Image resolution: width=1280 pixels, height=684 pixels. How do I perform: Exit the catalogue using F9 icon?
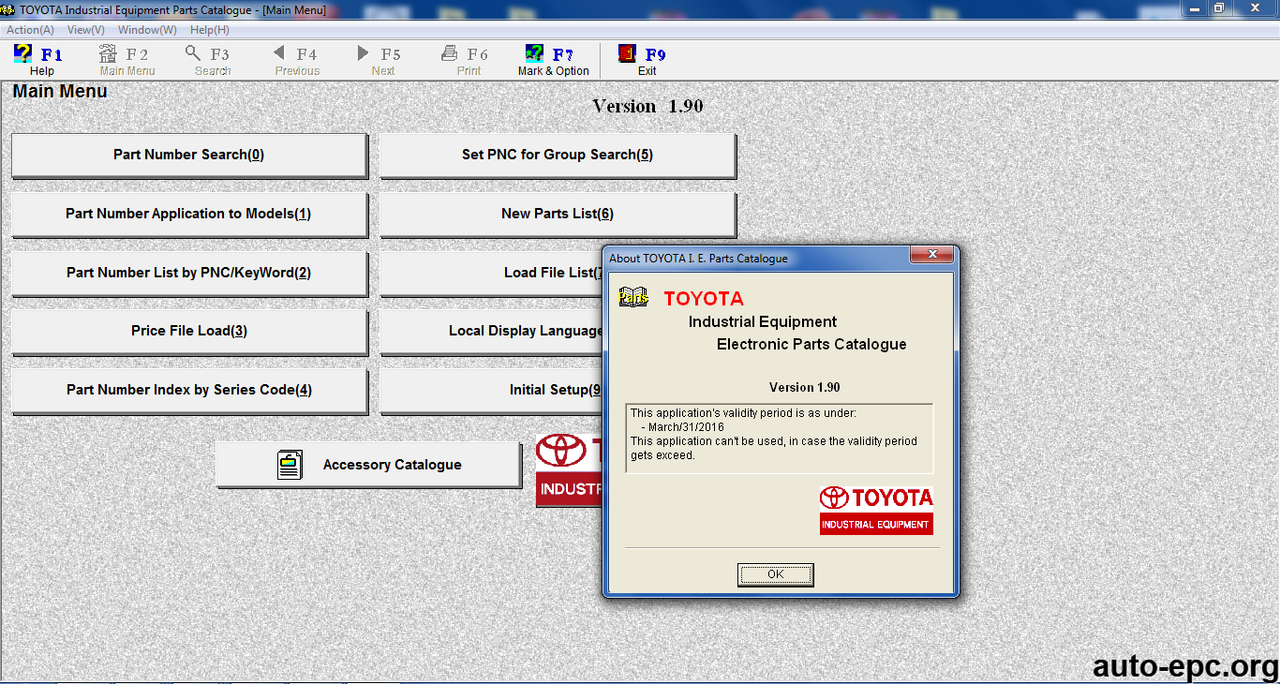coord(627,54)
